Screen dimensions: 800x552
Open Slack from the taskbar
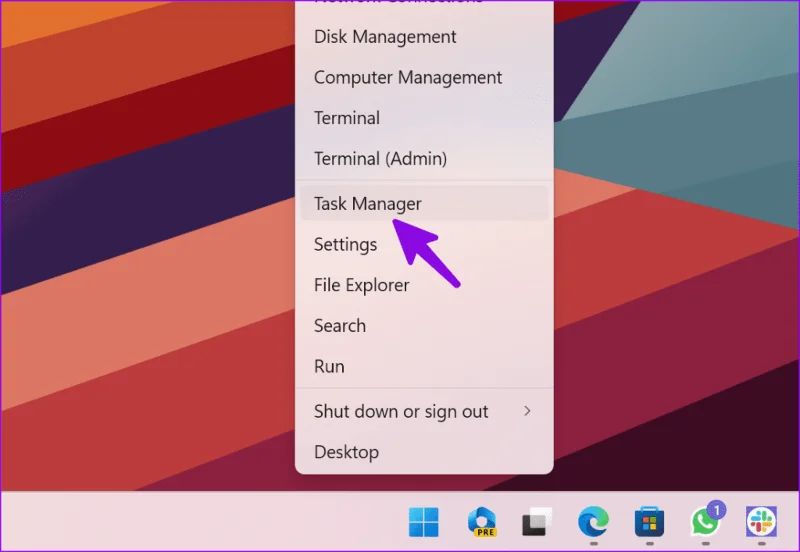click(x=761, y=522)
